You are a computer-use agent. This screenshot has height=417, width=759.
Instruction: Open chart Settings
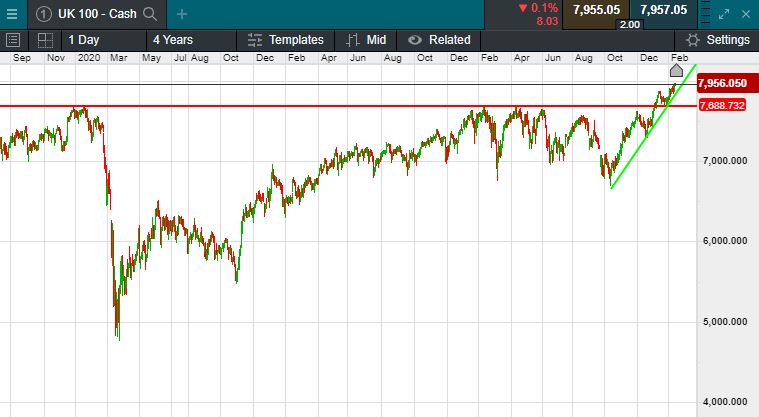pos(717,40)
